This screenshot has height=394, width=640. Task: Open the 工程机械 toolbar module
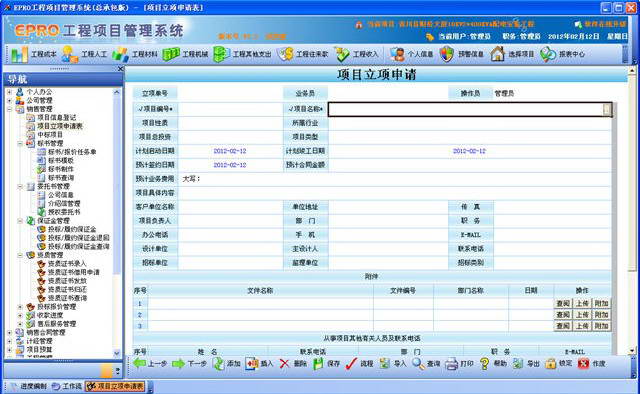[x=185, y=54]
